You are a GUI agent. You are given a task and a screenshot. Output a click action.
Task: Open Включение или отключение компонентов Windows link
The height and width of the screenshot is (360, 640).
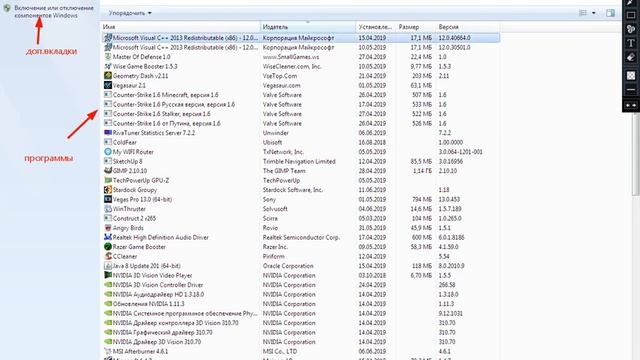tap(54, 11)
